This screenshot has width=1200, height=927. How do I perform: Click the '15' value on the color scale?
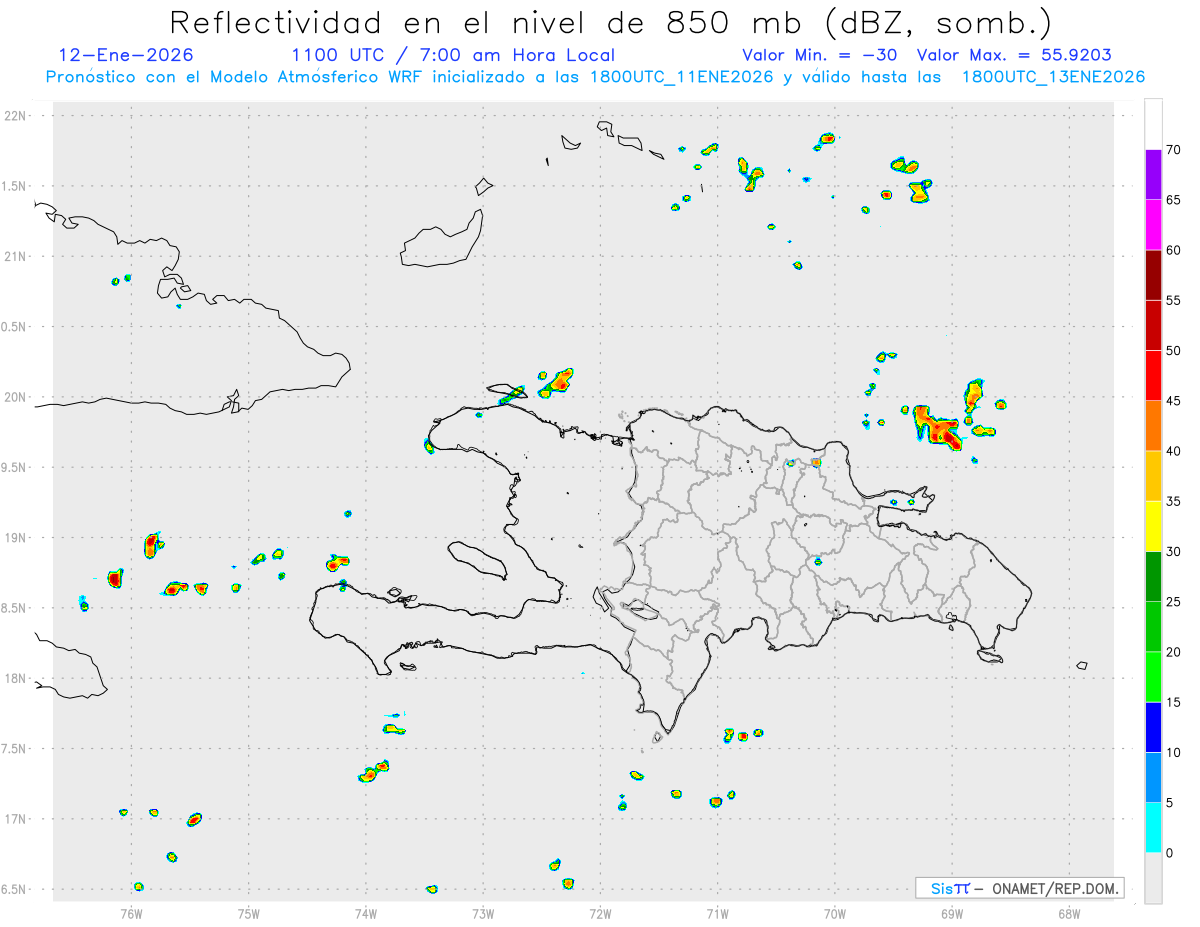(1174, 702)
